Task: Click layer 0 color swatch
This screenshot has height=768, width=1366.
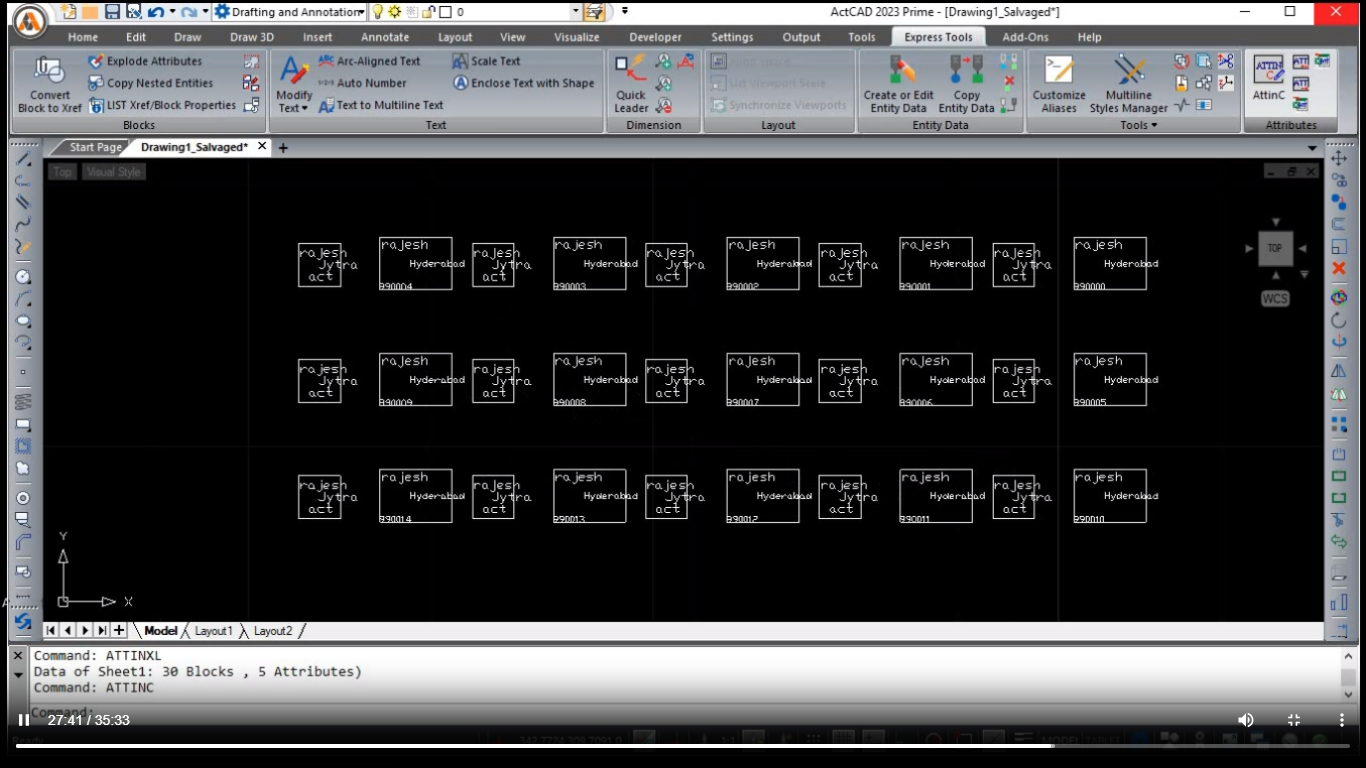Action: pos(445,12)
